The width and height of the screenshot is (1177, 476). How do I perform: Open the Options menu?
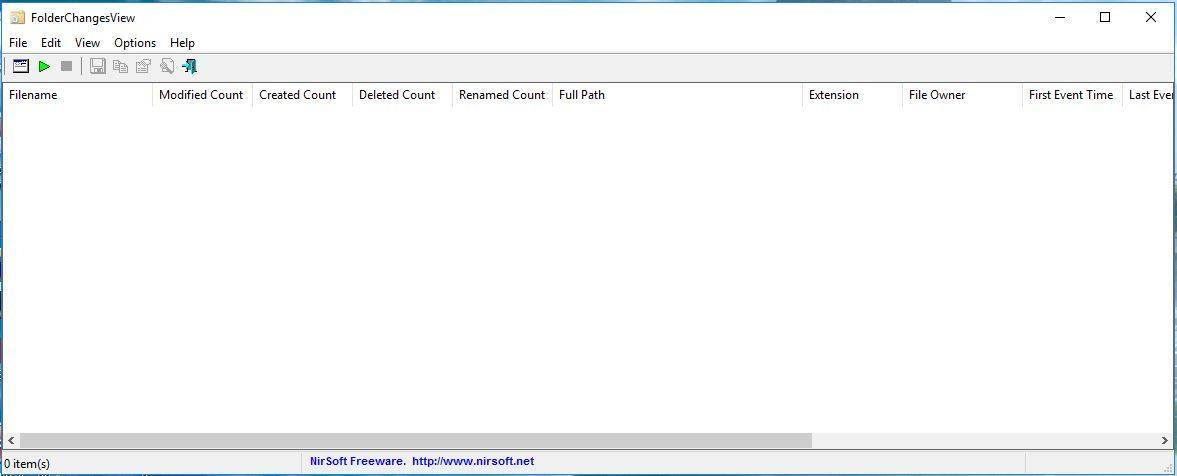(x=135, y=43)
